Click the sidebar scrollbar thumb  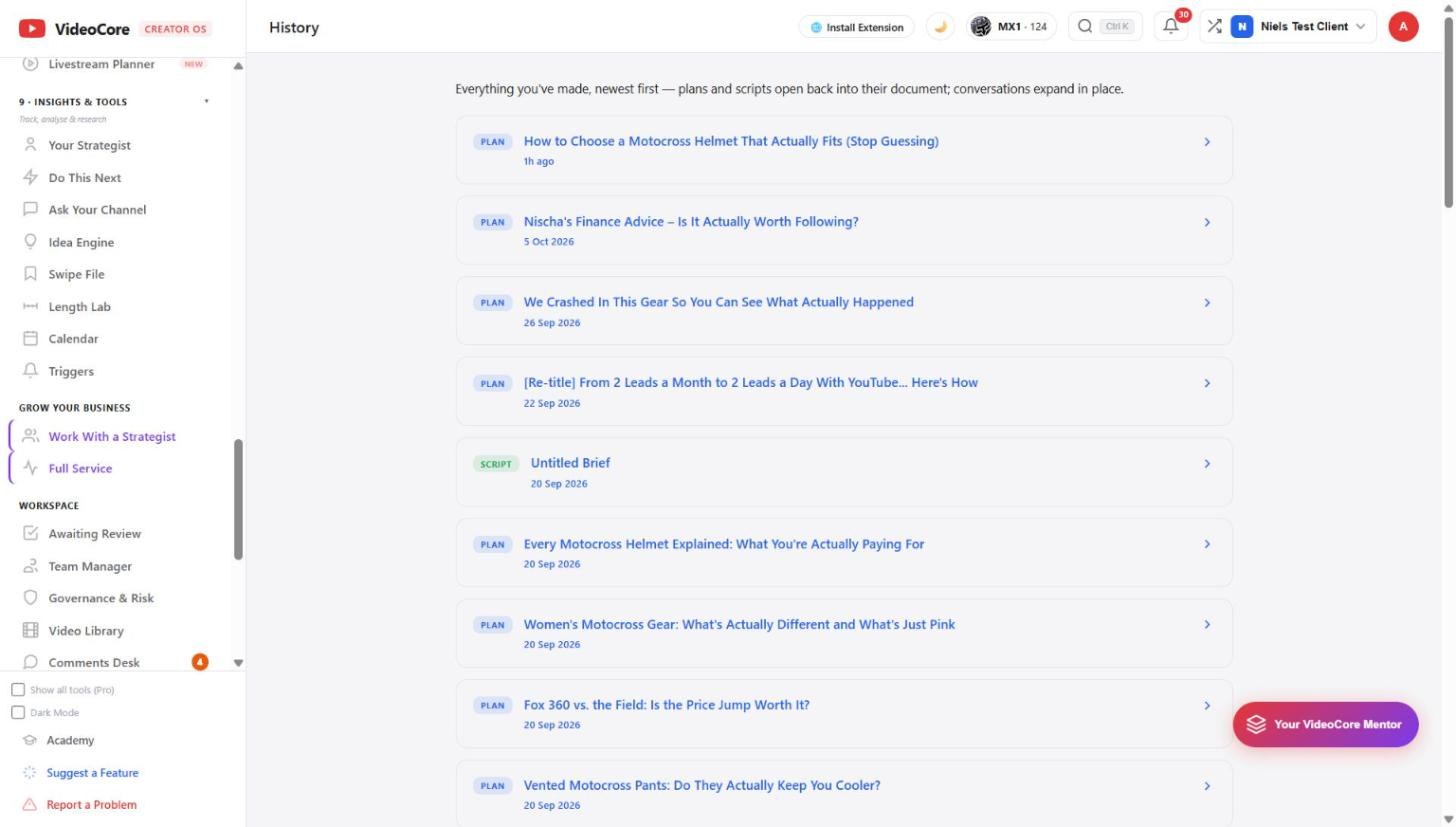click(238, 499)
